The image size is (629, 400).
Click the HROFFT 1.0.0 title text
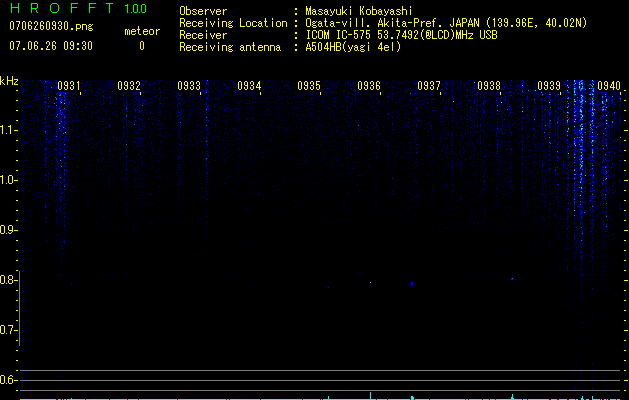pos(79,8)
